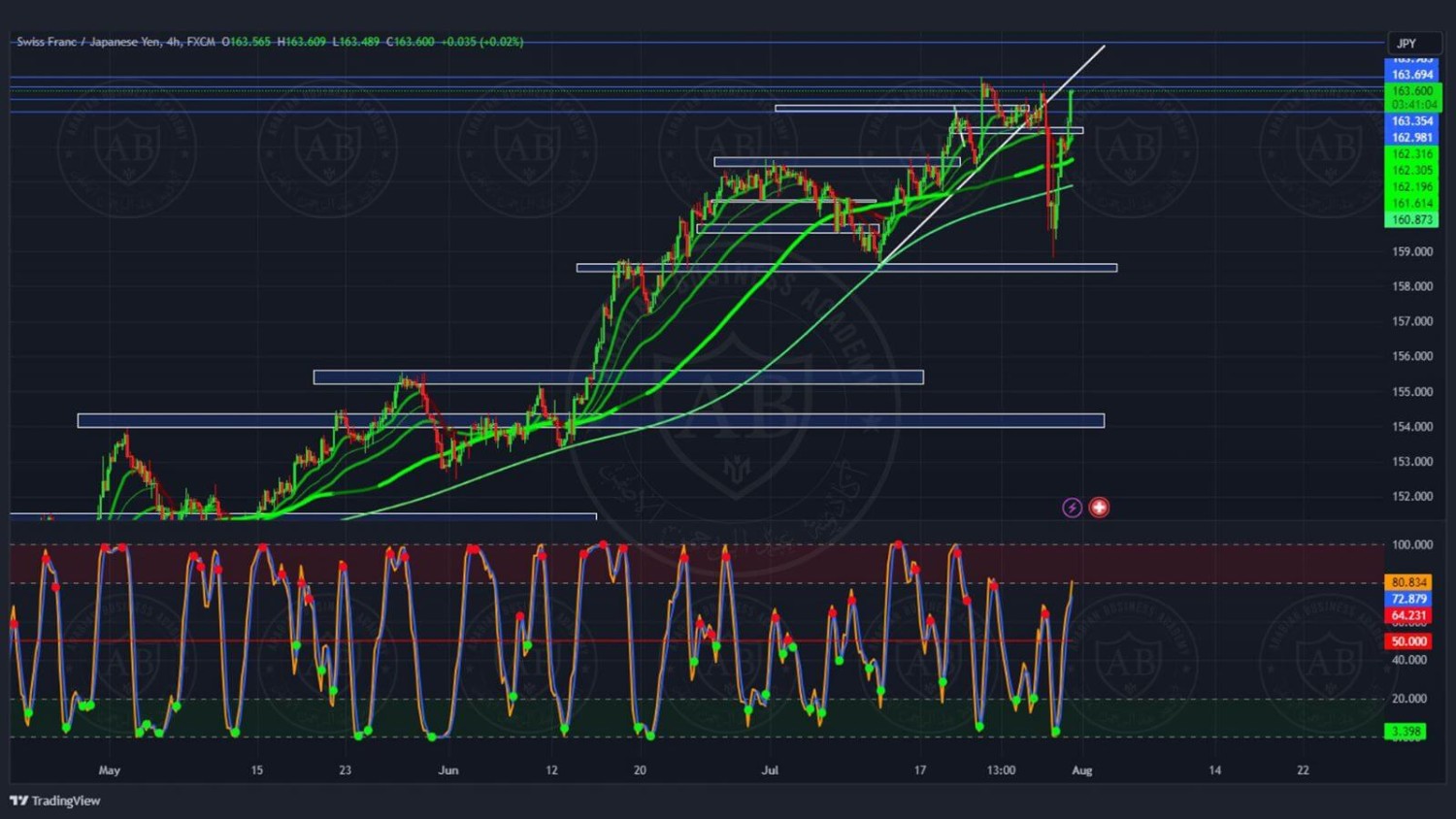Click the 23 date label on time axis
Viewport: 1456px width, 819px height.
click(x=346, y=770)
